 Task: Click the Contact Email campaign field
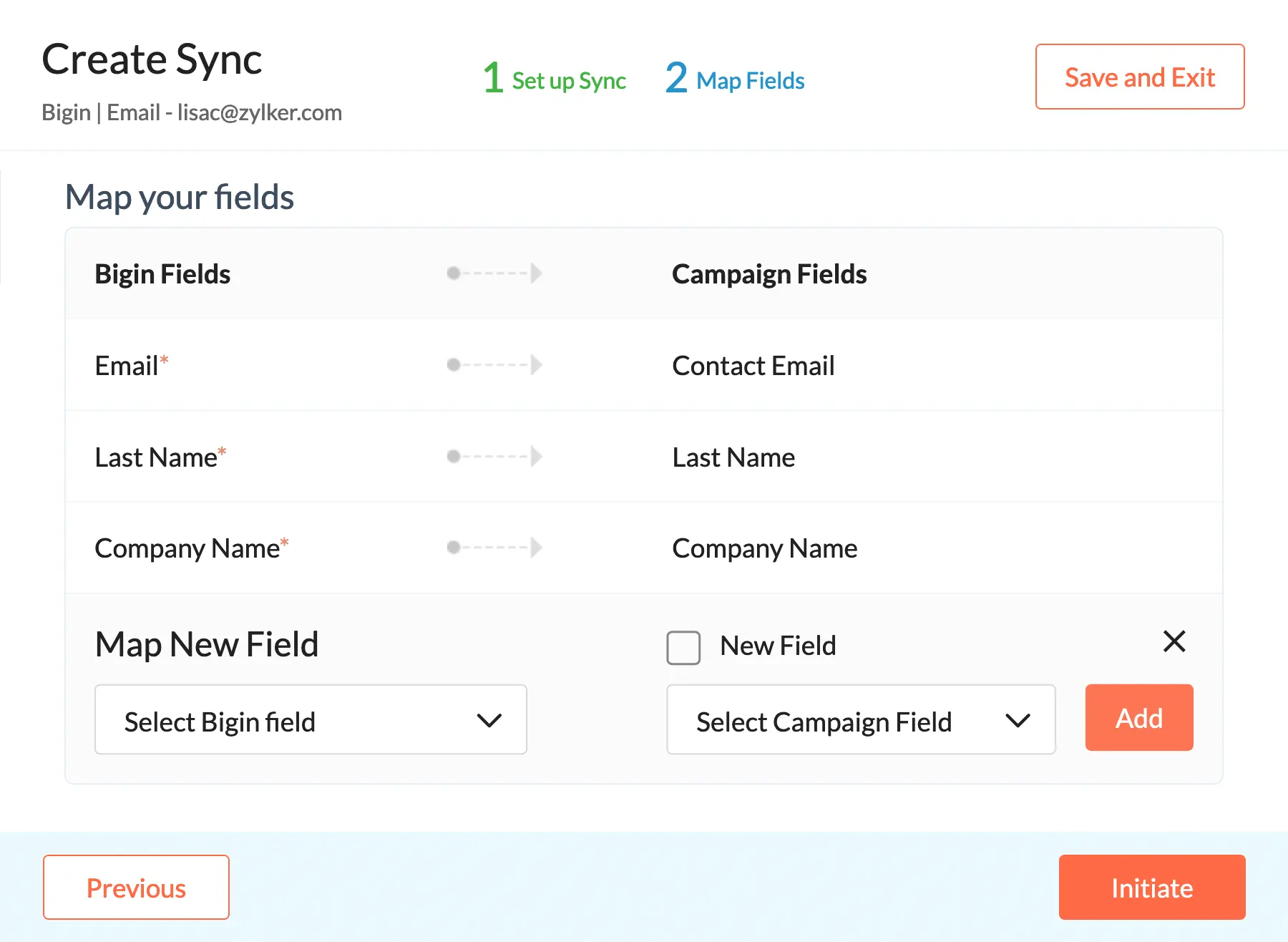click(x=753, y=366)
